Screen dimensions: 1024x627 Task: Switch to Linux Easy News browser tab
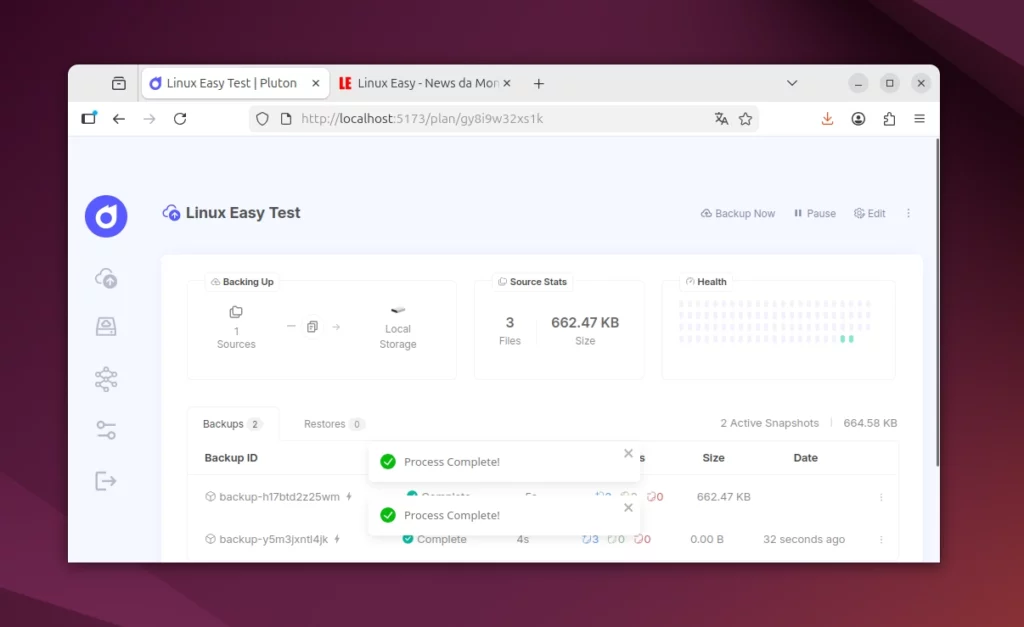(425, 83)
